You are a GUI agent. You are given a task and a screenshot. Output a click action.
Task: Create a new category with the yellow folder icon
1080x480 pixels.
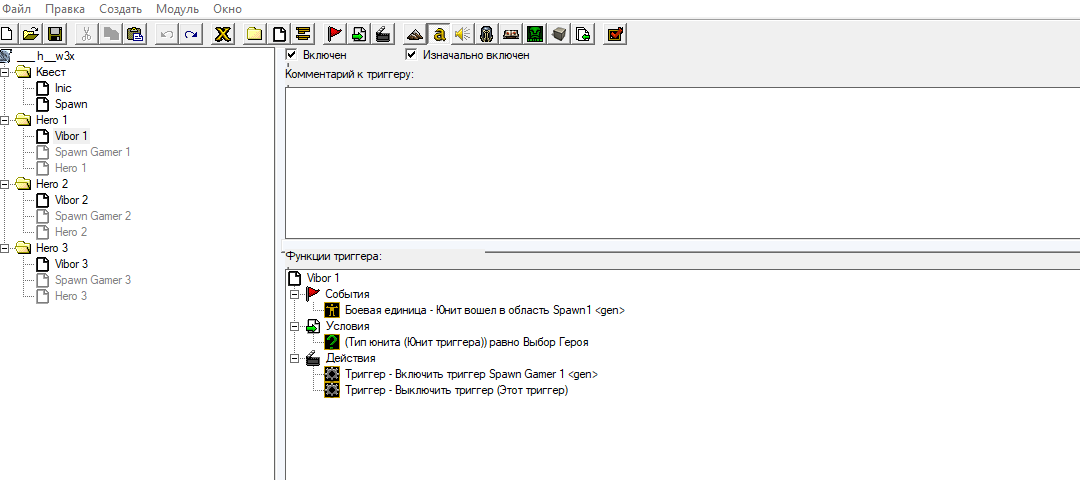click(x=254, y=33)
